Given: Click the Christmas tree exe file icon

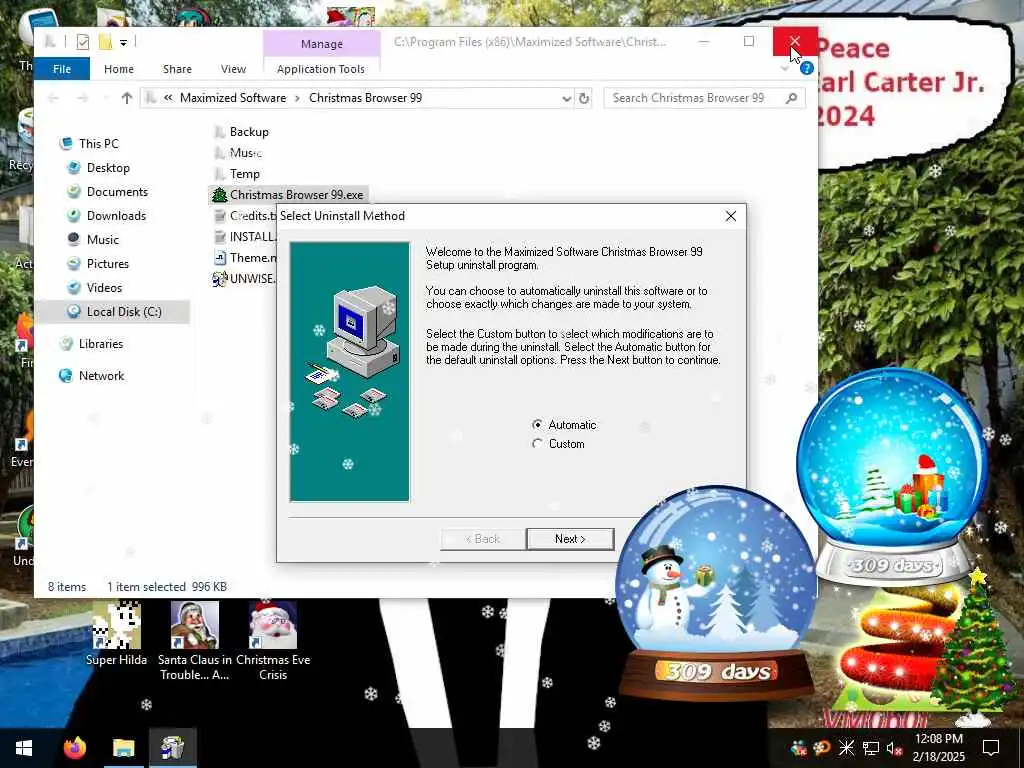Looking at the screenshot, I should pos(219,195).
